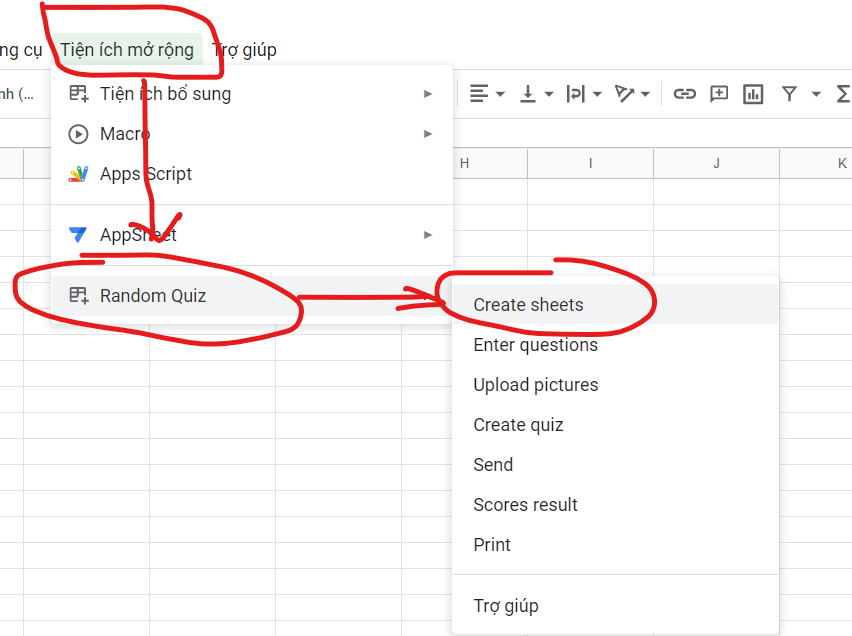Expand text rotation dropdown arrow
This screenshot has width=852, height=636.
646,94
